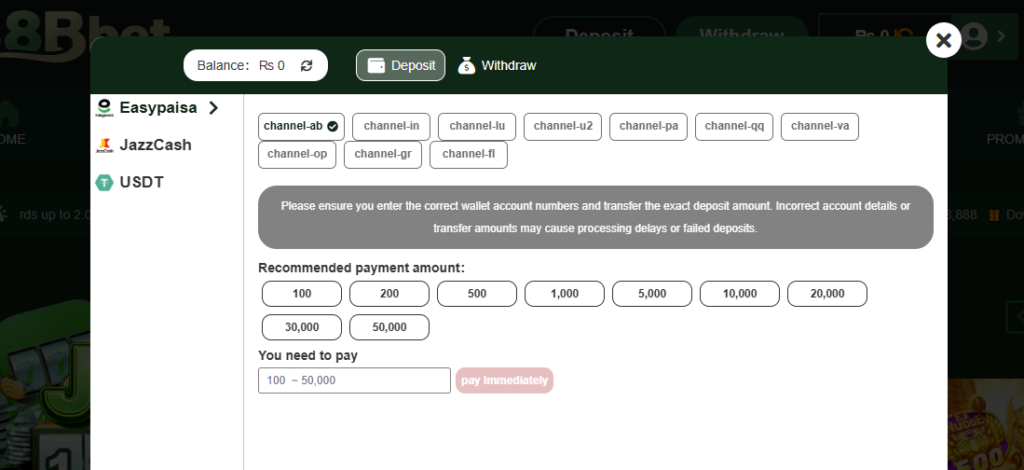1024x470 pixels.
Task: Select channel-pa option
Action: coord(648,127)
